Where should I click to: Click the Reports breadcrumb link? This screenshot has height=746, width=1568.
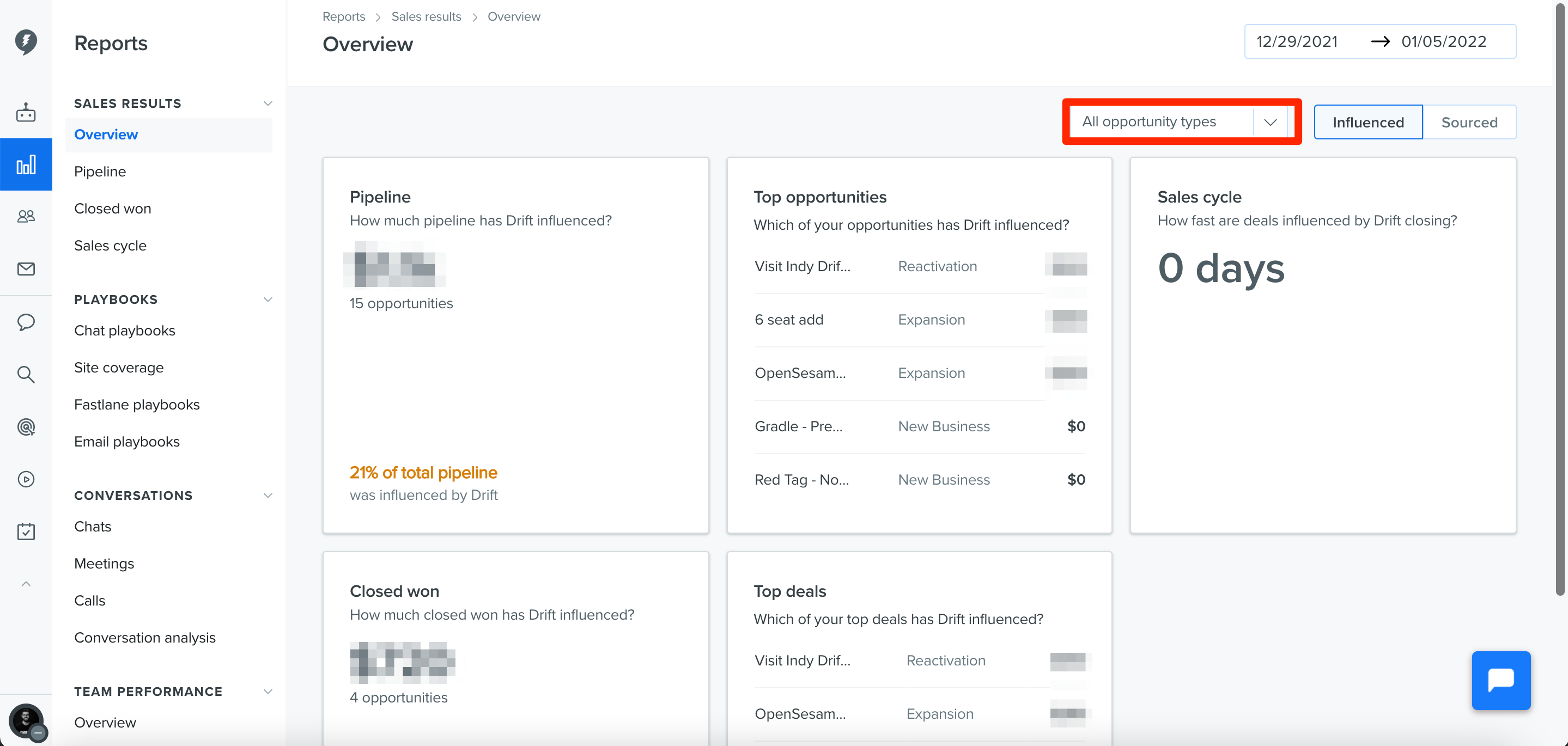point(343,16)
